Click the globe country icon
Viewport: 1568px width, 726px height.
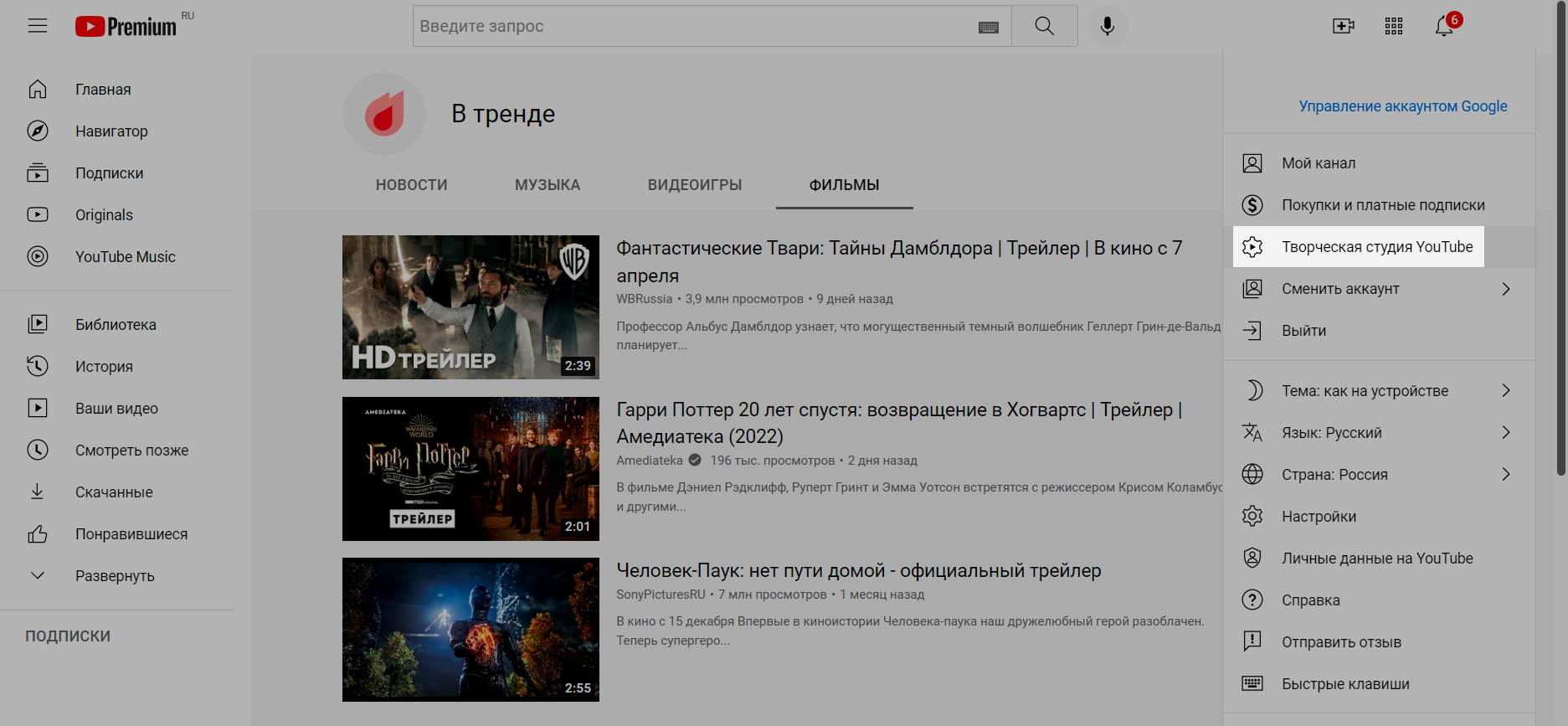(x=1252, y=475)
